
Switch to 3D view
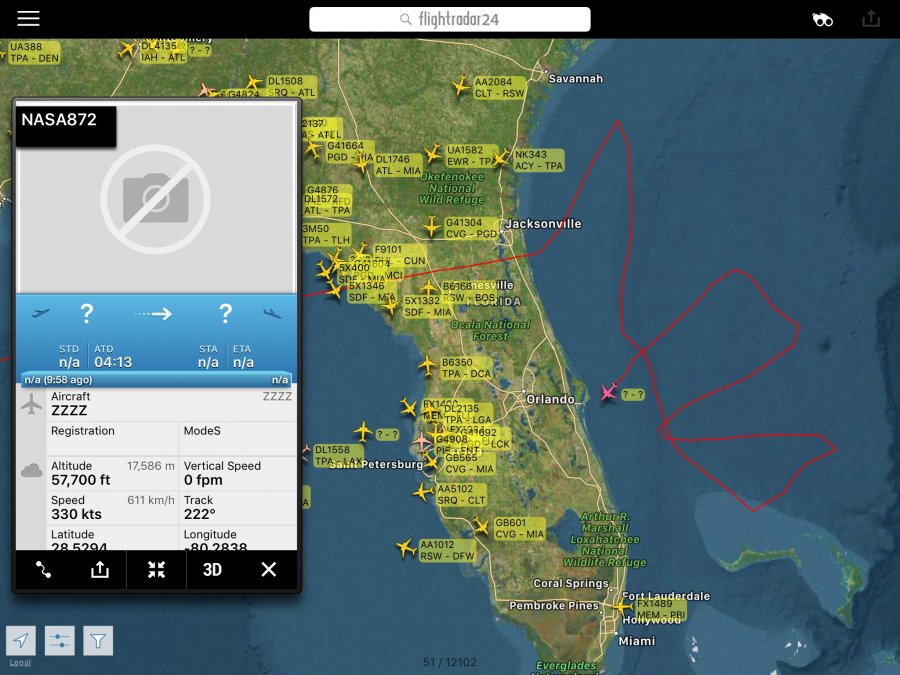pos(212,569)
